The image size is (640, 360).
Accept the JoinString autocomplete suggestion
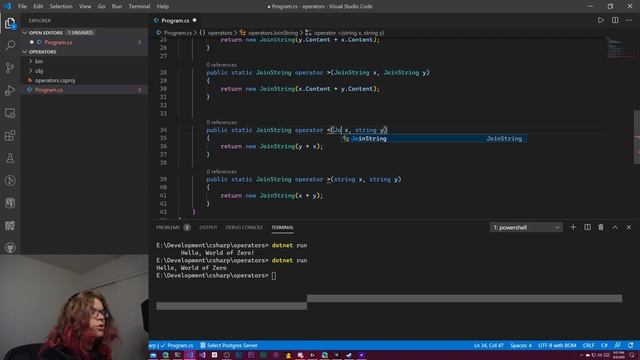click(434, 139)
